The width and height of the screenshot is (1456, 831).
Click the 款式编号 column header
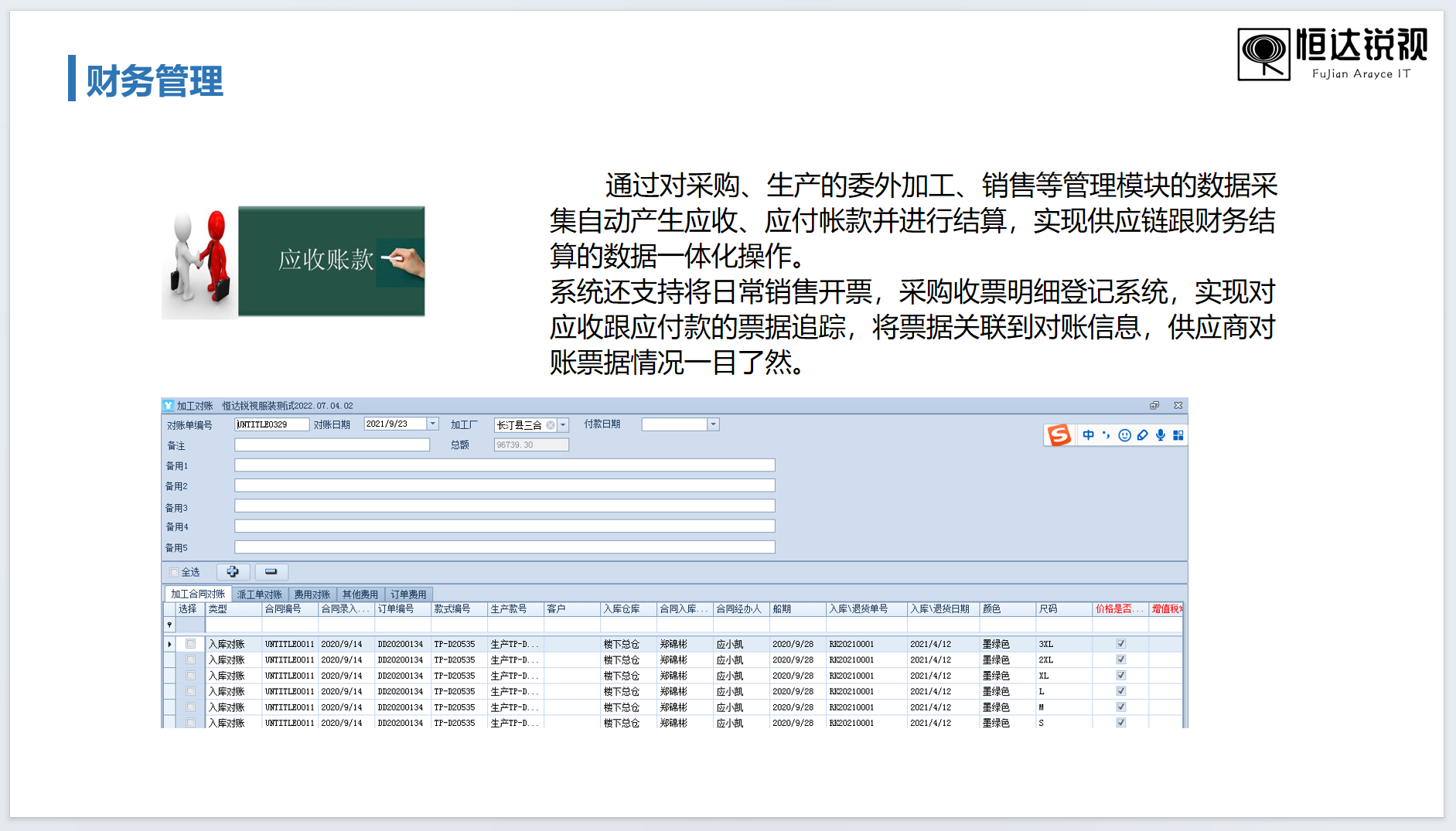[459, 609]
